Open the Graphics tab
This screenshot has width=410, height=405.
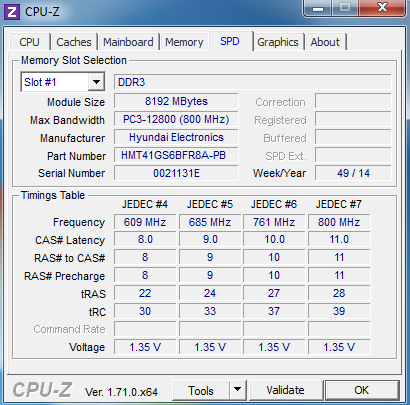pos(278,42)
